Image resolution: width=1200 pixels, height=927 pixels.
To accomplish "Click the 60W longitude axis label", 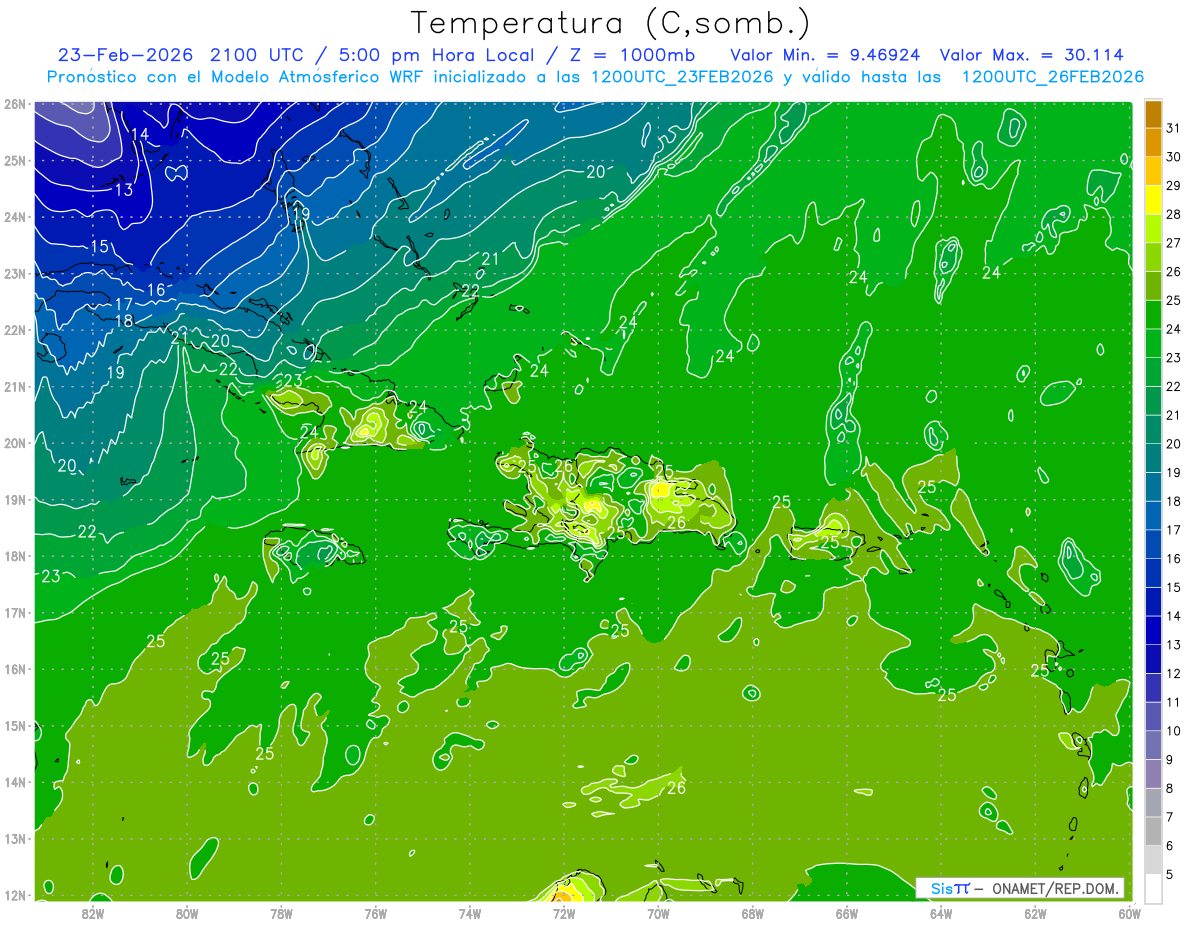I will pyautogui.click(x=1129, y=913).
